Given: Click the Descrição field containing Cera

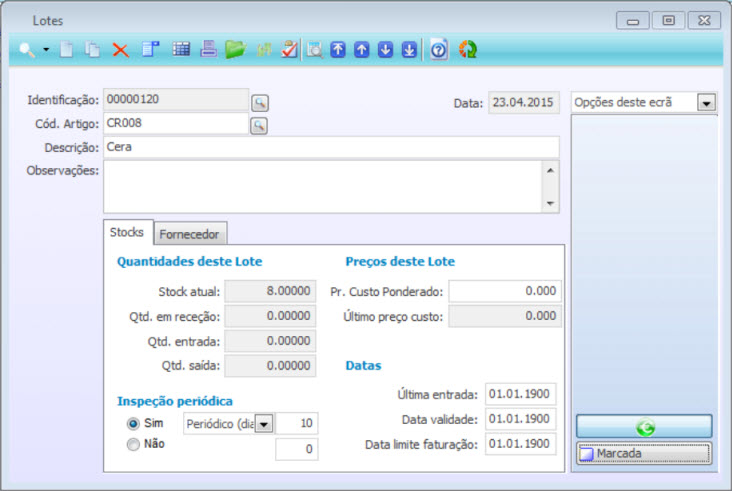Looking at the screenshot, I should point(331,147).
